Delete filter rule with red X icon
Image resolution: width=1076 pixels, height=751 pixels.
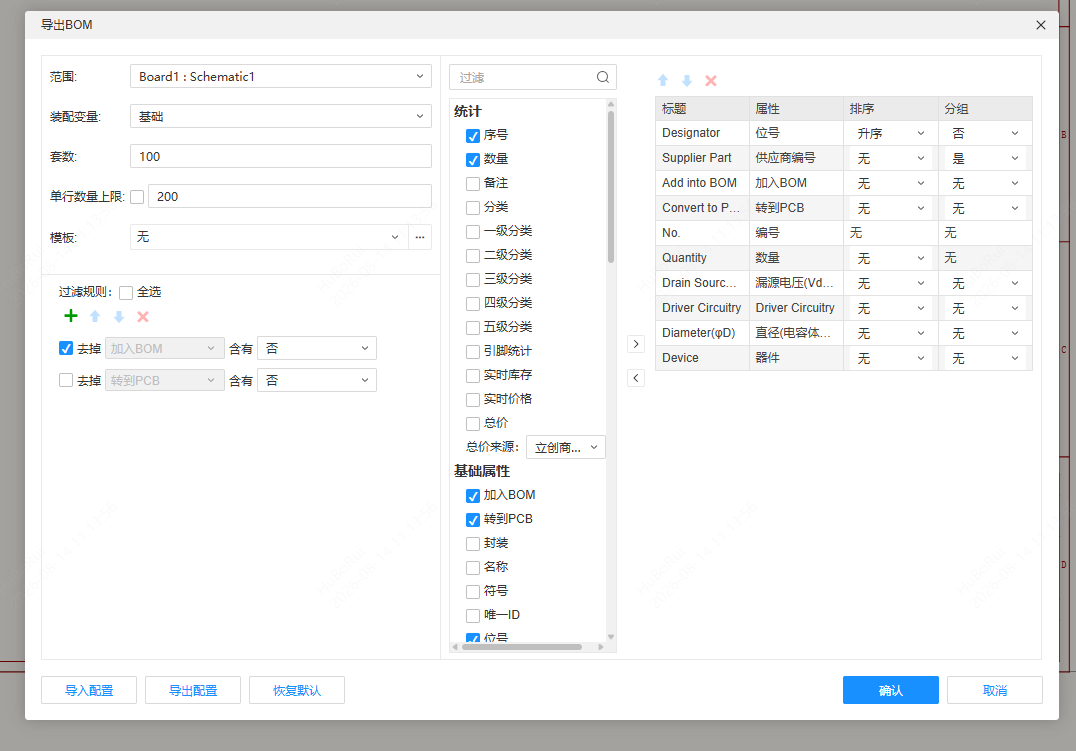pos(143,316)
